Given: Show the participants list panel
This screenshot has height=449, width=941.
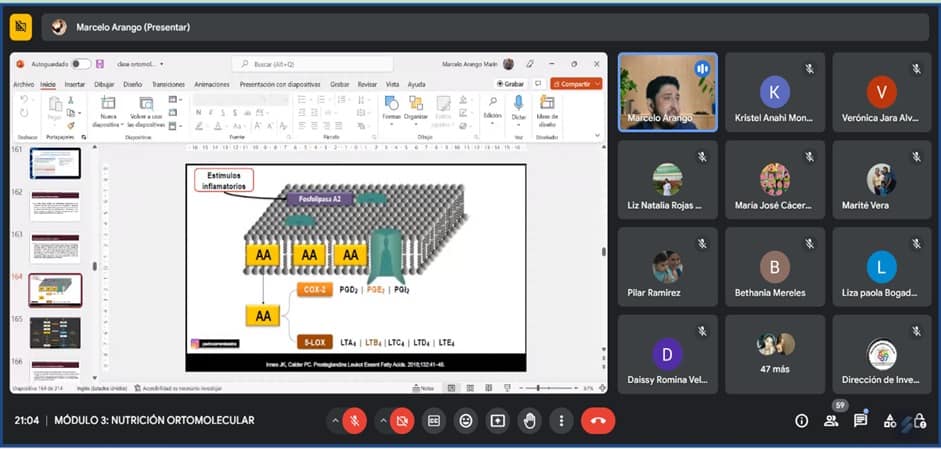Looking at the screenshot, I should pos(831,421).
